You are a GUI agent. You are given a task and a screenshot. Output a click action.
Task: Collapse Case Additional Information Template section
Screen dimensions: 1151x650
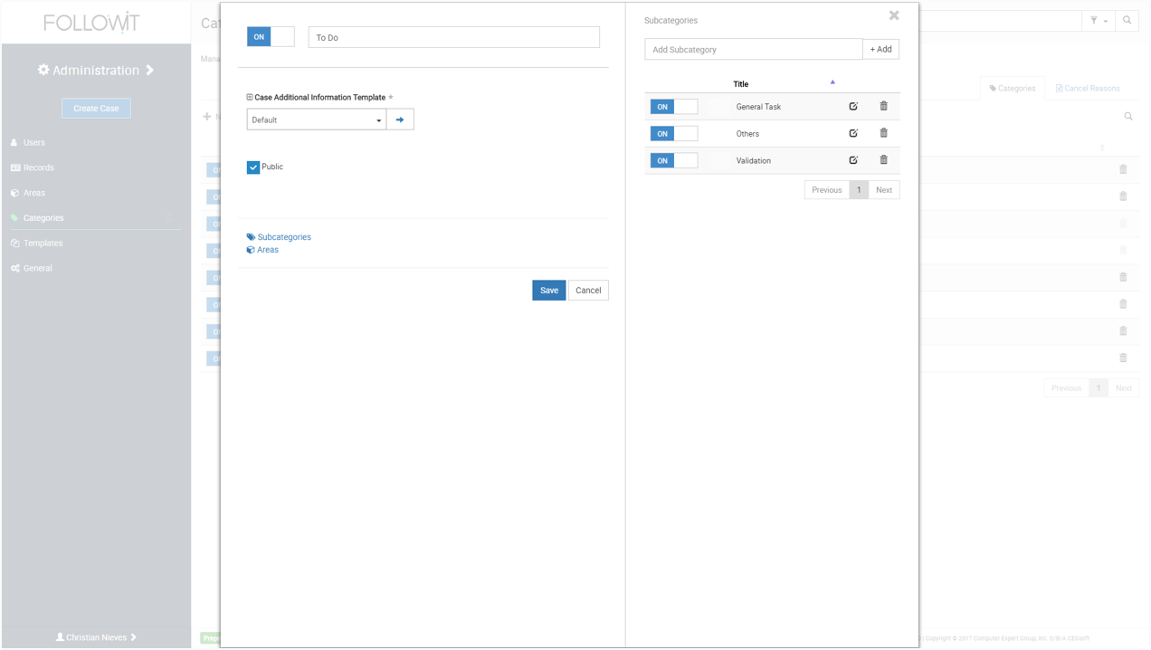(250, 98)
